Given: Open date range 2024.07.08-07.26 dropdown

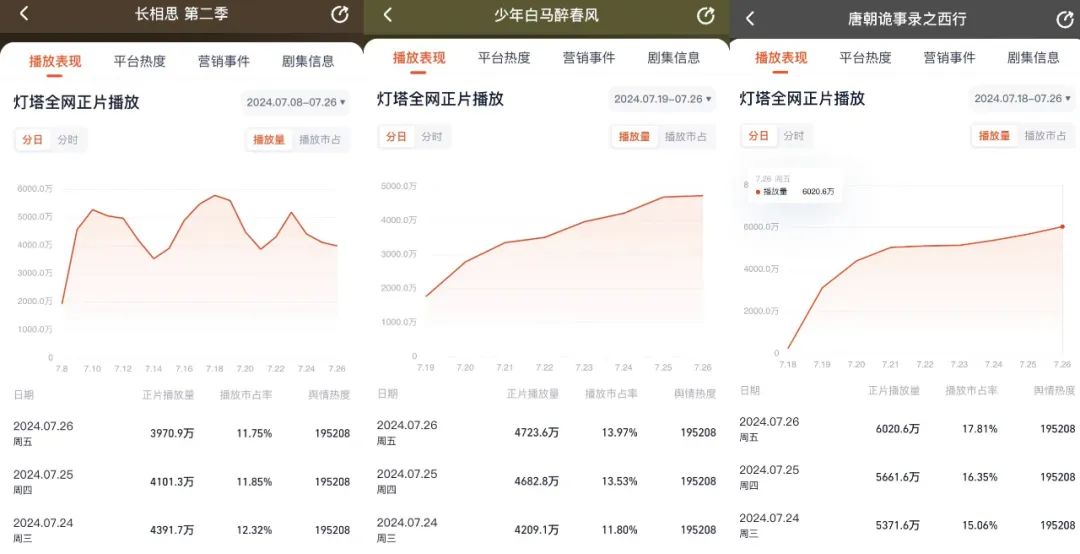Looking at the screenshot, I should 295,102.
